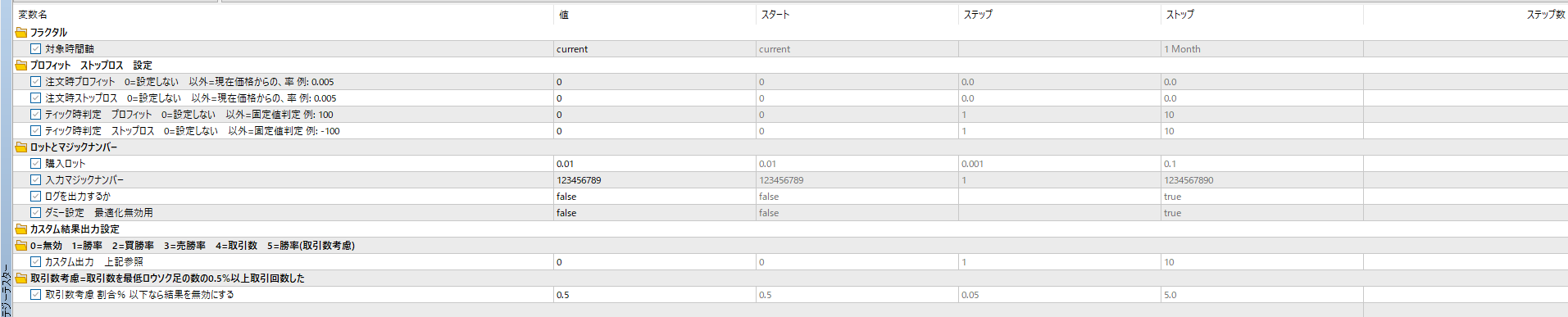Click the フラクタル folder icon

[x=21, y=33]
